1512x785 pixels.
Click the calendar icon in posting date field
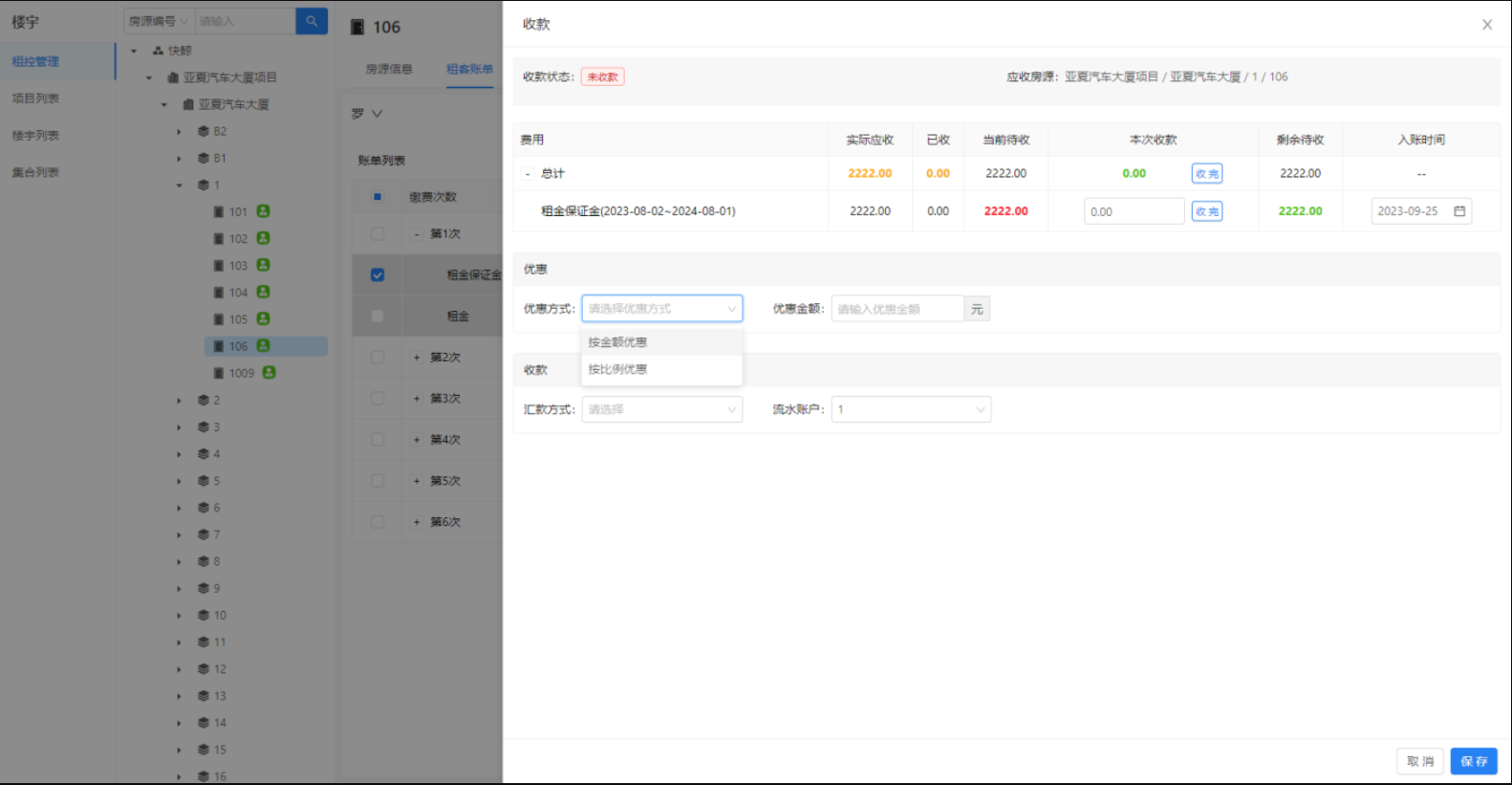point(1459,211)
